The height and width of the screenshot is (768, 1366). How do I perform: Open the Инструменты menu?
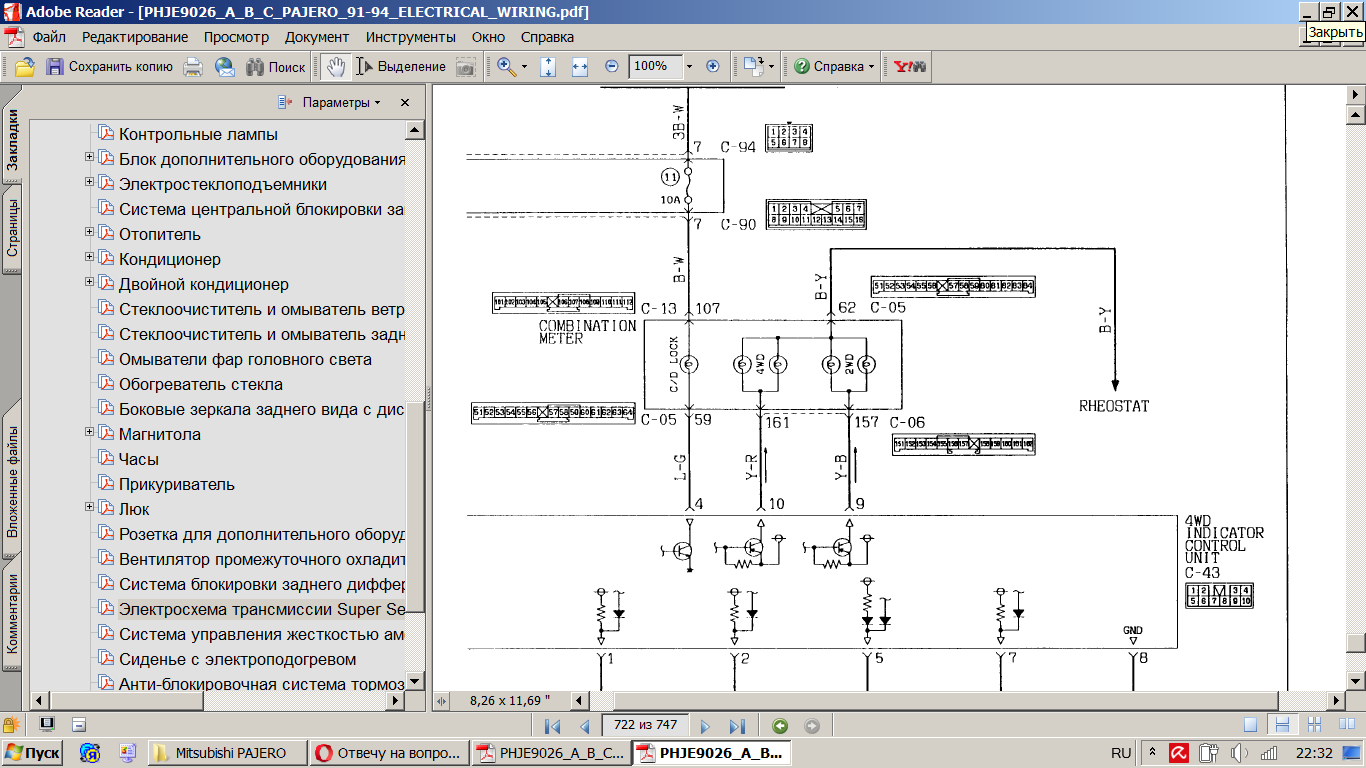pyautogui.click(x=410, y=37)
